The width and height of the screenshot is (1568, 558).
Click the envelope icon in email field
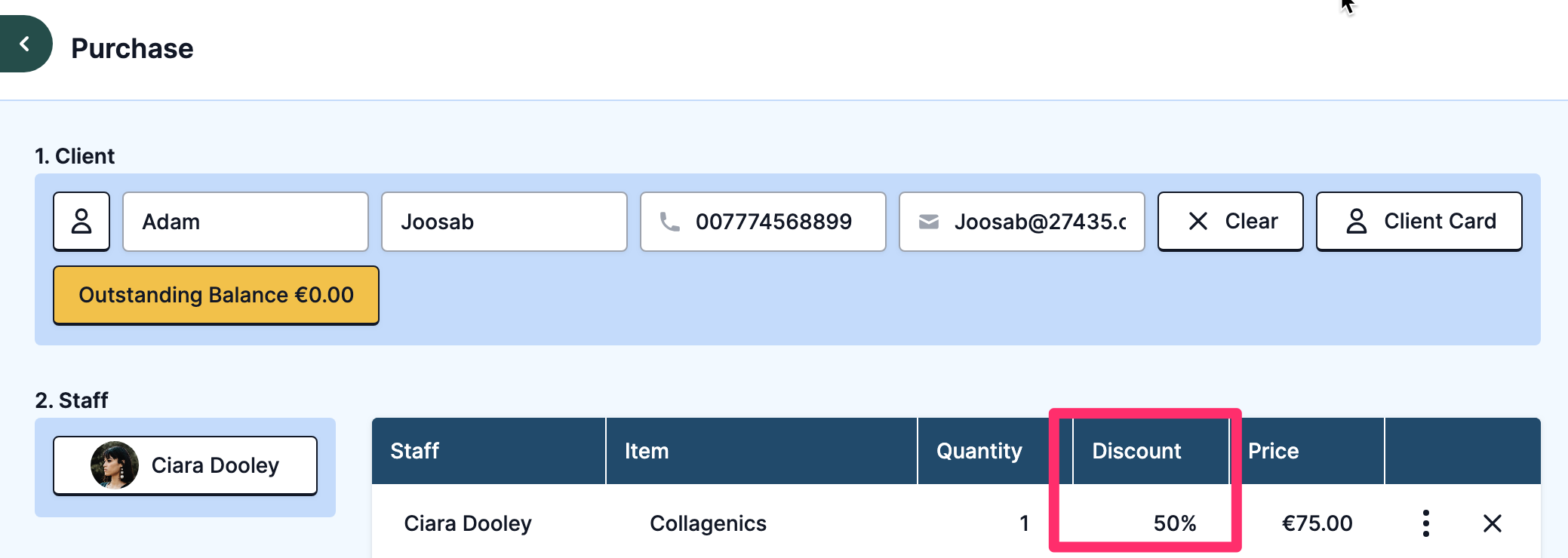(x=929, y=222)
